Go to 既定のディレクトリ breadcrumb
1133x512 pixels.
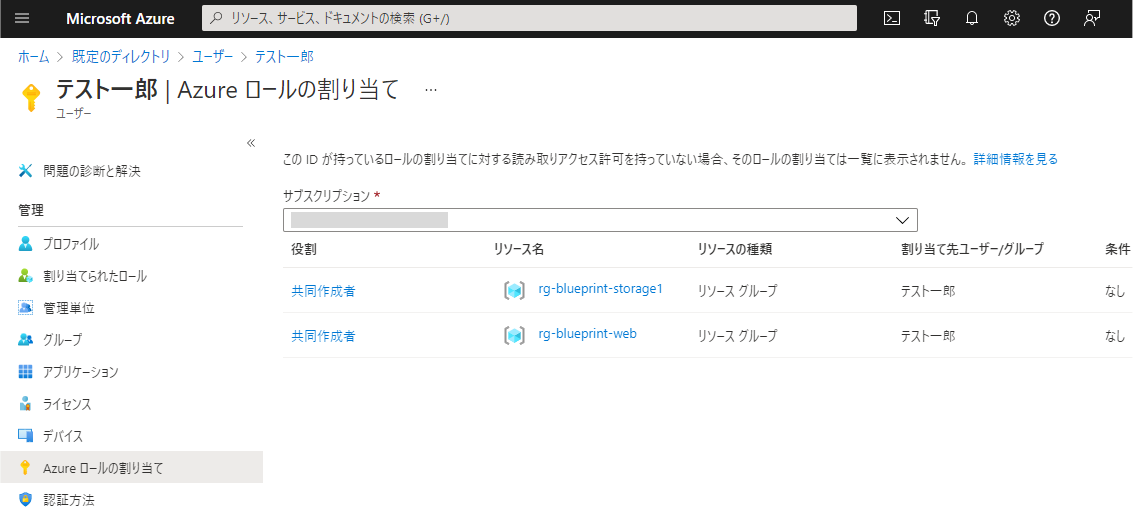[121, 56]
